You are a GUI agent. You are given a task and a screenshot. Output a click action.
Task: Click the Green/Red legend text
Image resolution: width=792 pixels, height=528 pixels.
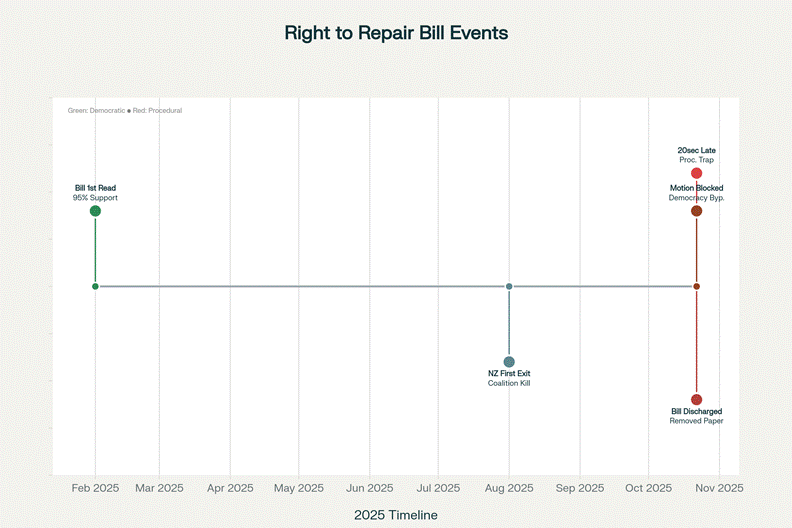[124, 110]
